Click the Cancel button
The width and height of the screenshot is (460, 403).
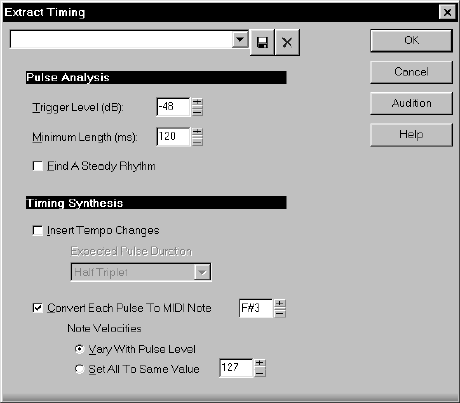[x=411, y=72]
